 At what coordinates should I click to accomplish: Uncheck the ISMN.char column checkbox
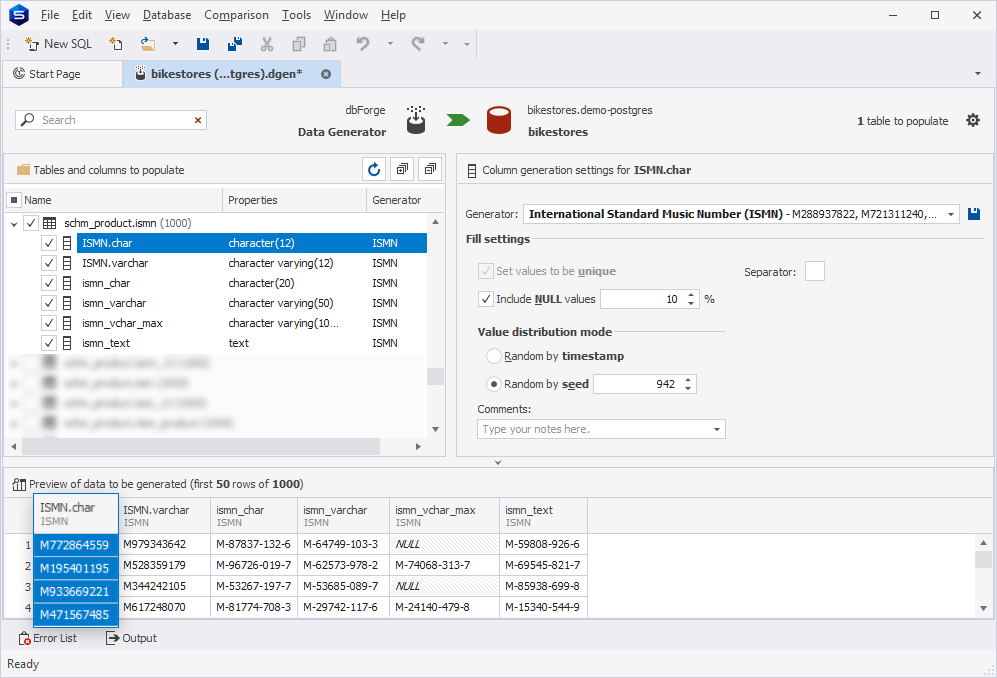click(x=49, y=243)
